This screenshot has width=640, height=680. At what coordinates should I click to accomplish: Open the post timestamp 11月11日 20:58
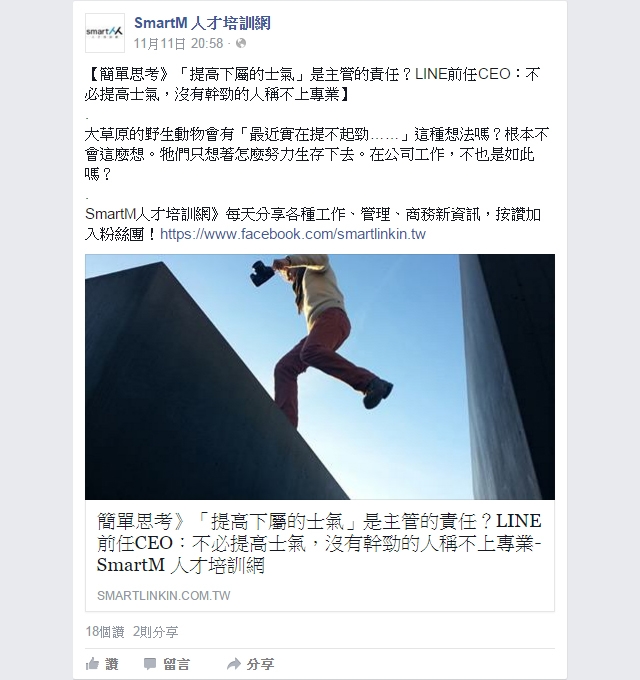point(178,43)
